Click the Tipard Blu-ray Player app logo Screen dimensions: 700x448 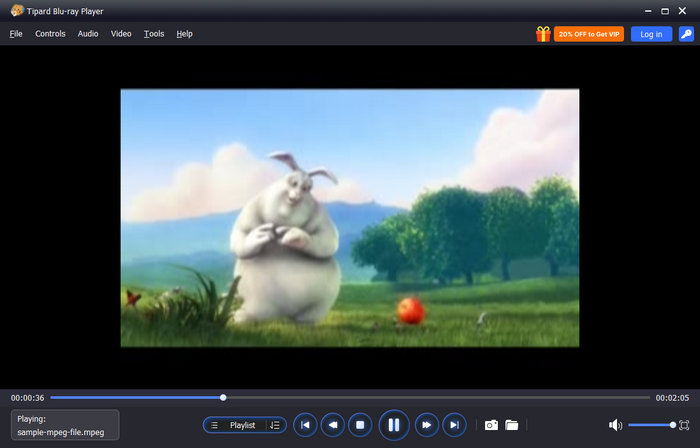click(x=17, y=10)
